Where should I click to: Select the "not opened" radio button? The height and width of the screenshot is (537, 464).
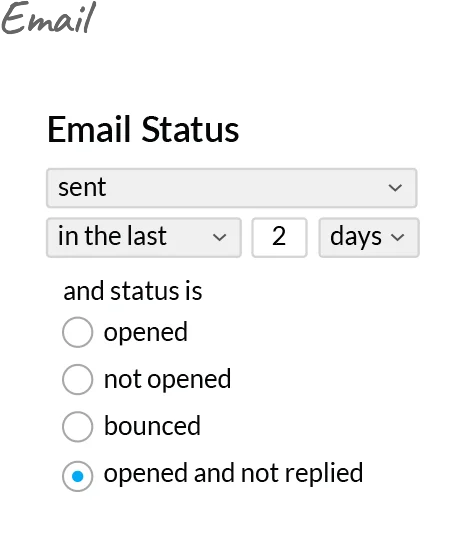point(77,379)
